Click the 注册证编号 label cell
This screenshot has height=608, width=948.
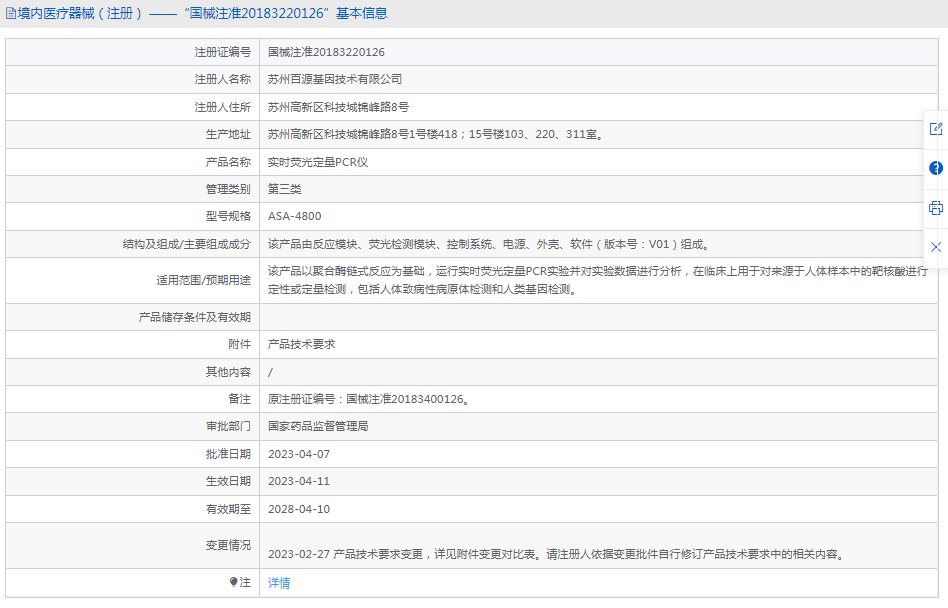pos(133,52)
